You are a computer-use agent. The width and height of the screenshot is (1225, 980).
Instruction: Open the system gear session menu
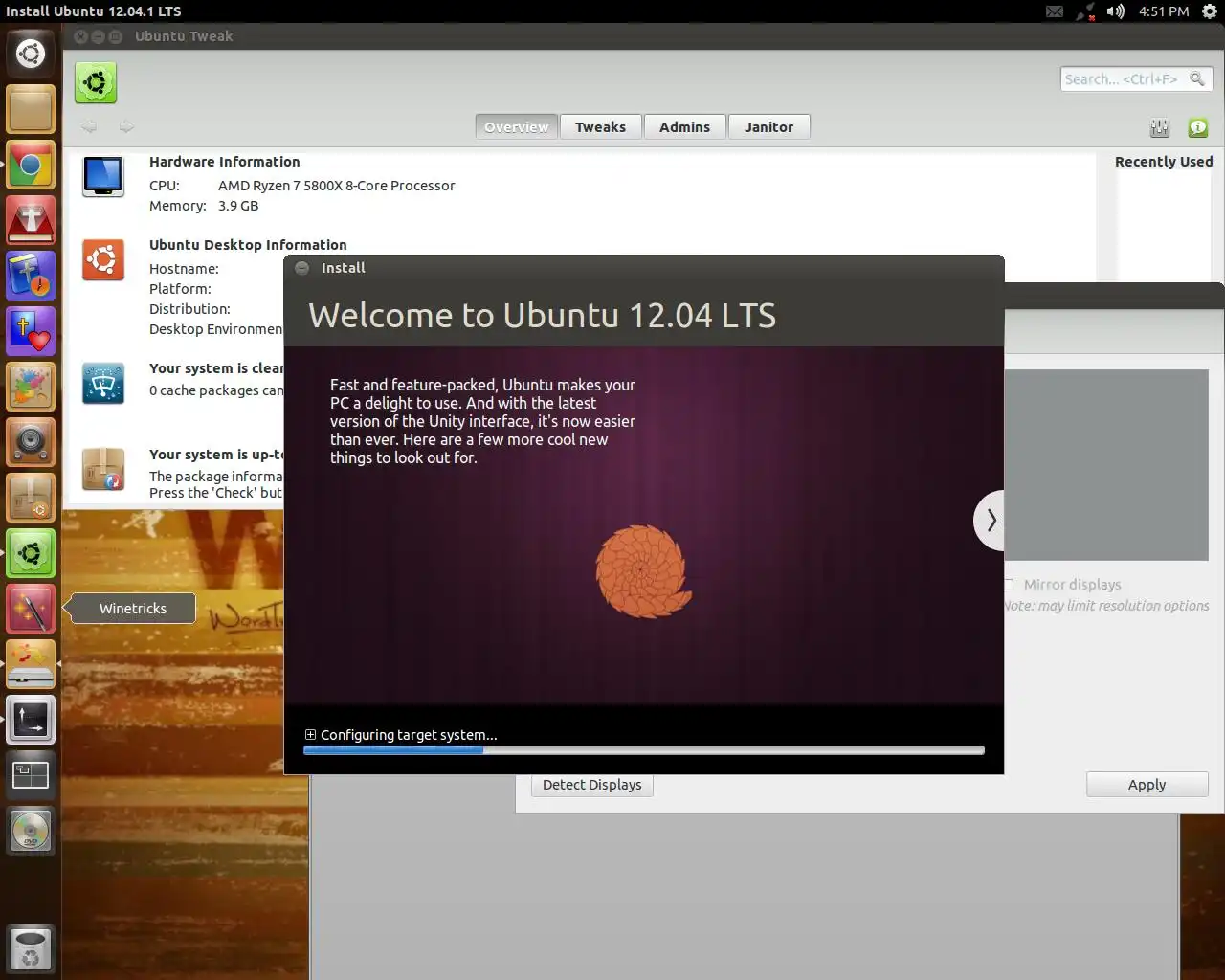(1210, 11)
